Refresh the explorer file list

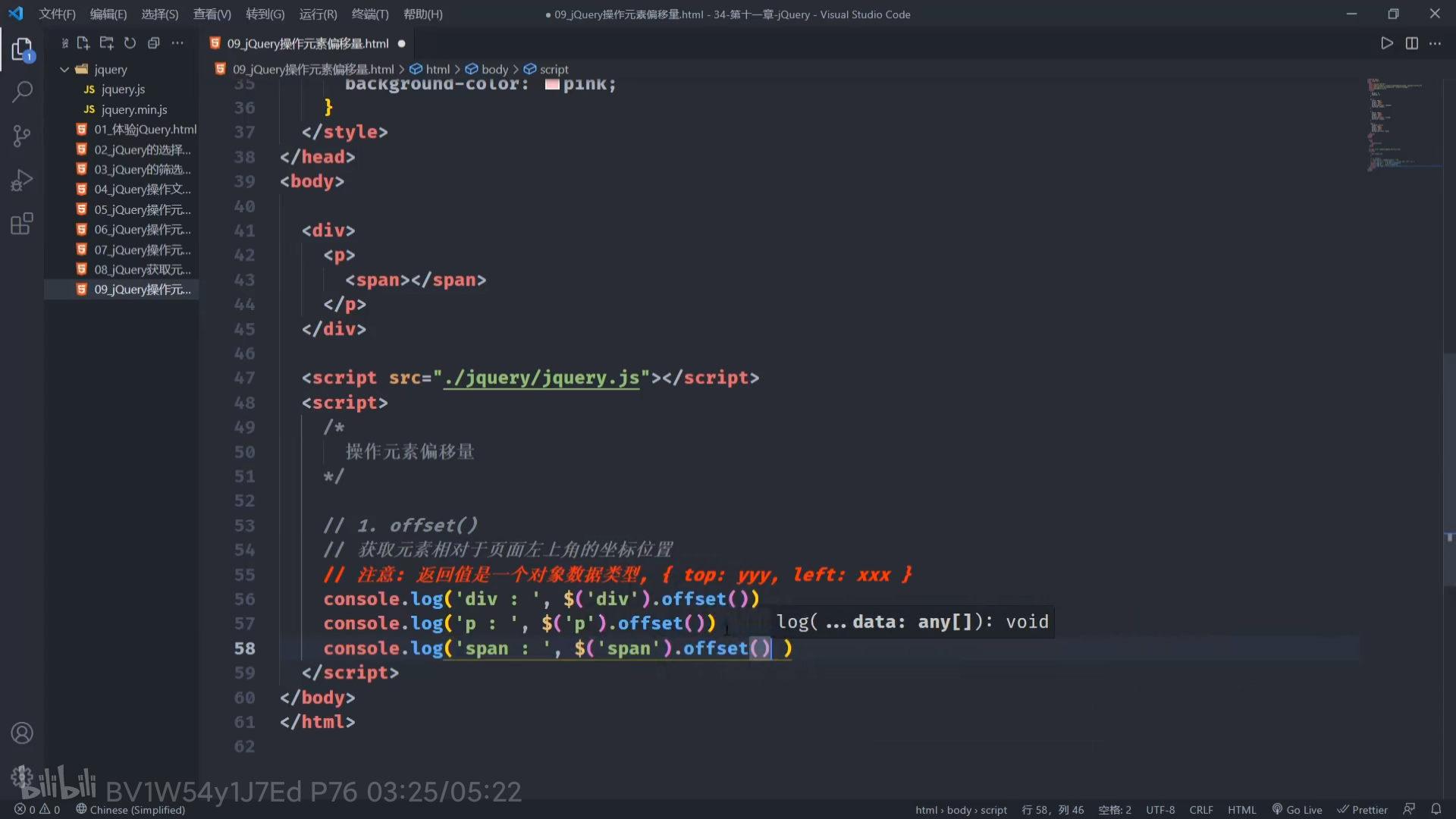click(130, 43)
